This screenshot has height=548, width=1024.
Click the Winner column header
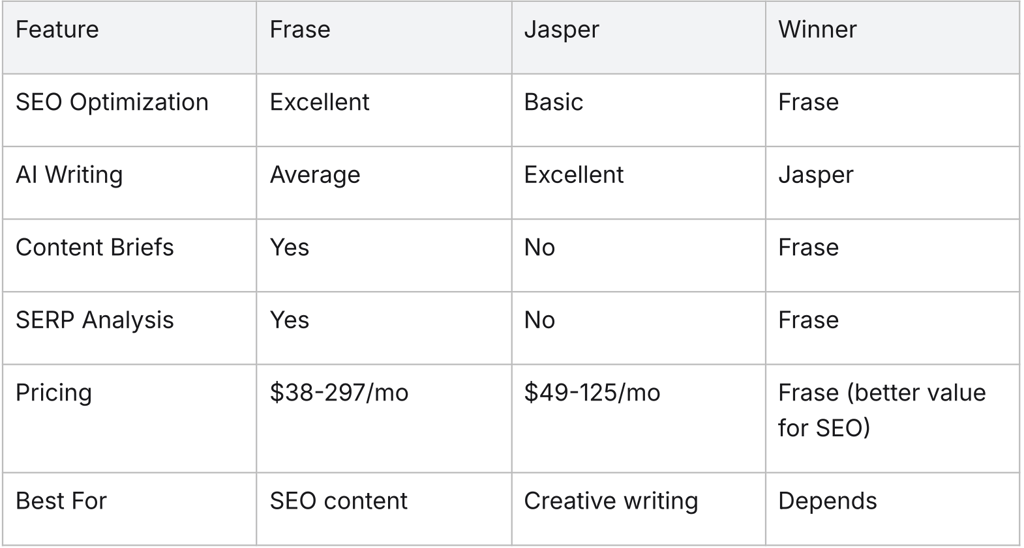[819, 30]
